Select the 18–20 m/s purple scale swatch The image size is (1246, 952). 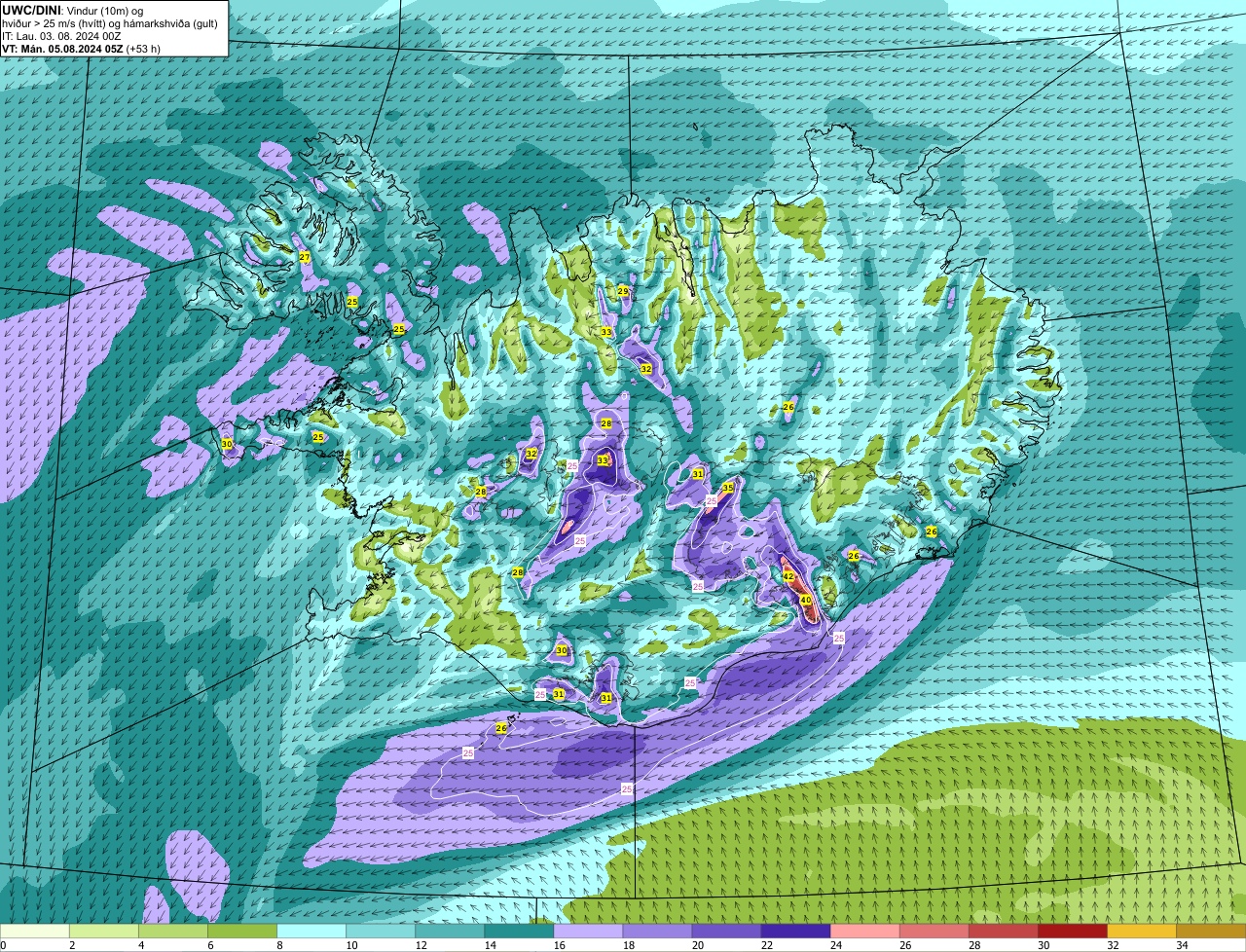[x=657, y=931]
